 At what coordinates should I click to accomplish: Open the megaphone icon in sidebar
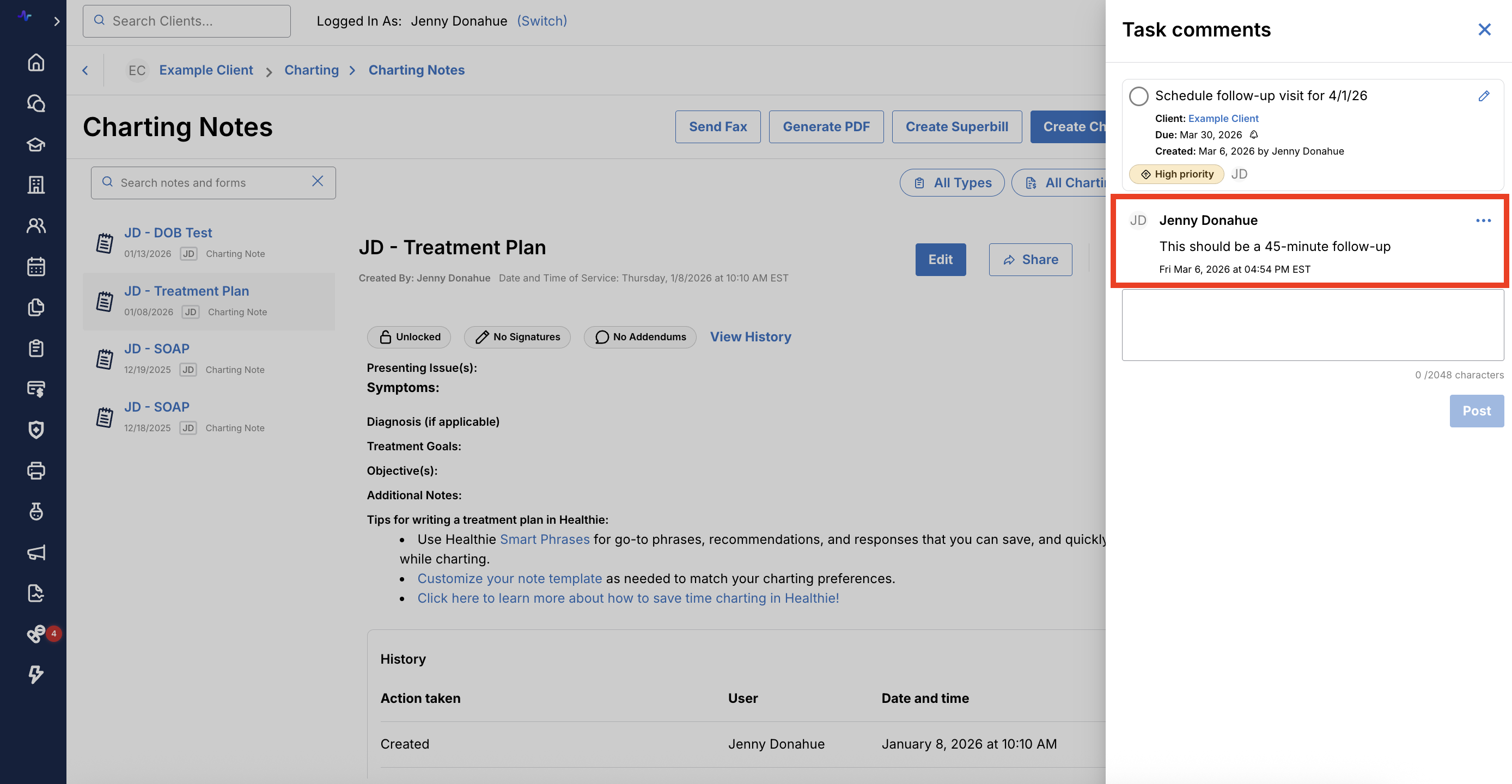pos(36,552)
